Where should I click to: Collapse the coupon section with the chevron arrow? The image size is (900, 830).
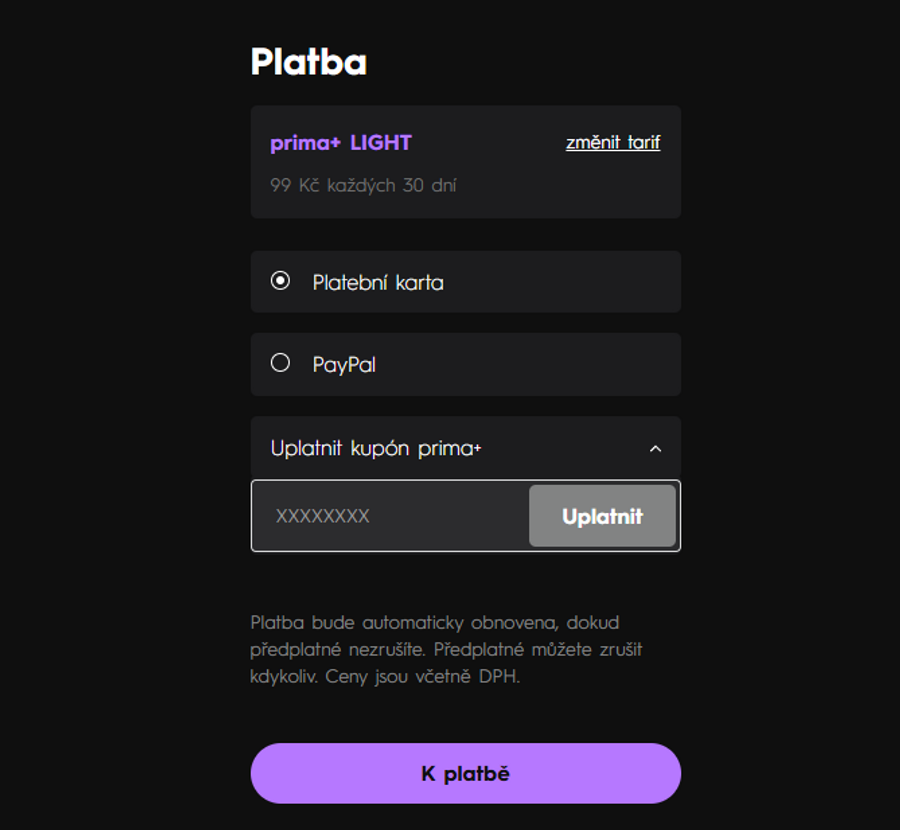coord(655,449)
